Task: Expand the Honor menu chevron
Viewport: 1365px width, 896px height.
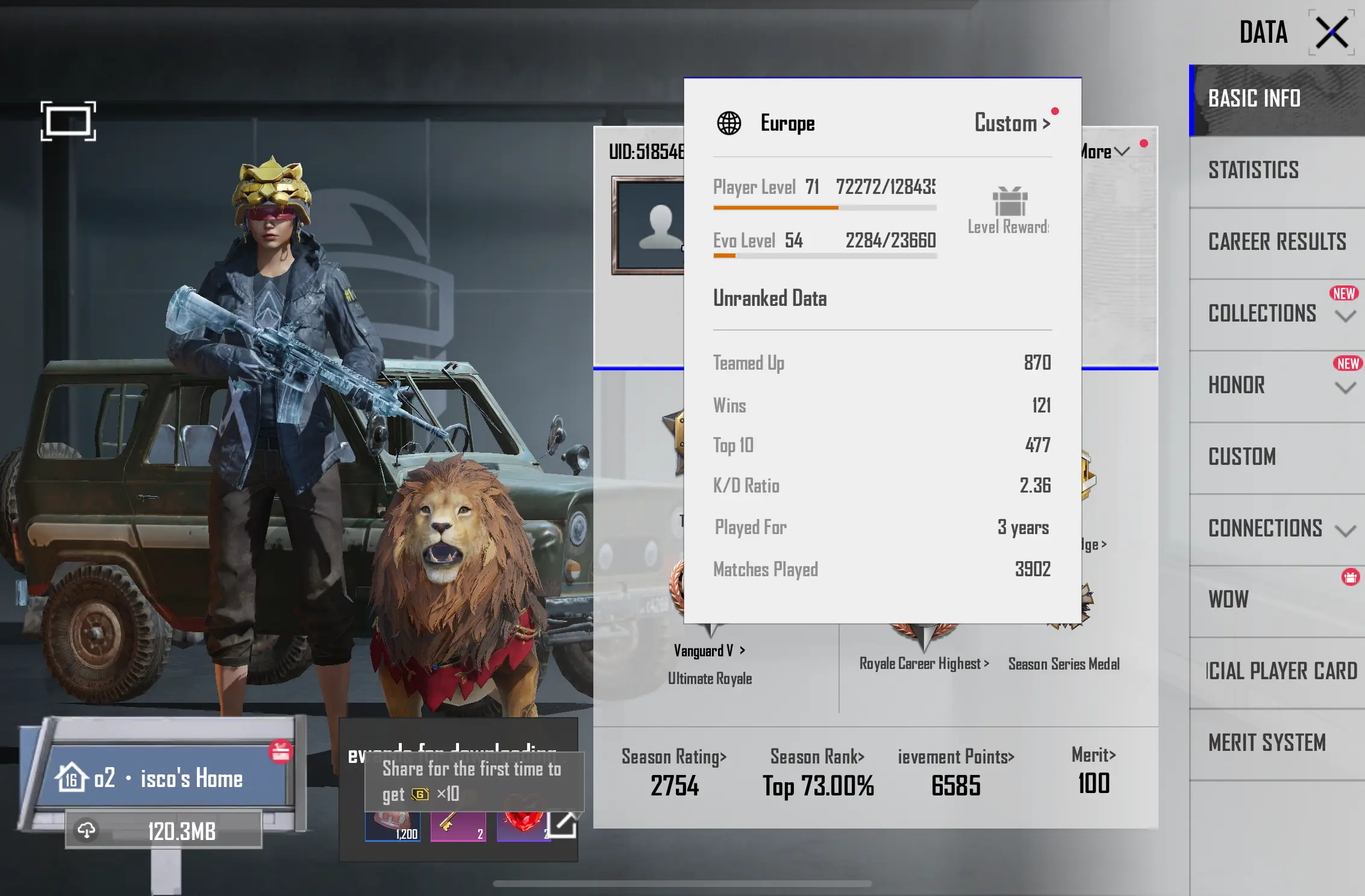Action: (1345, 388)
